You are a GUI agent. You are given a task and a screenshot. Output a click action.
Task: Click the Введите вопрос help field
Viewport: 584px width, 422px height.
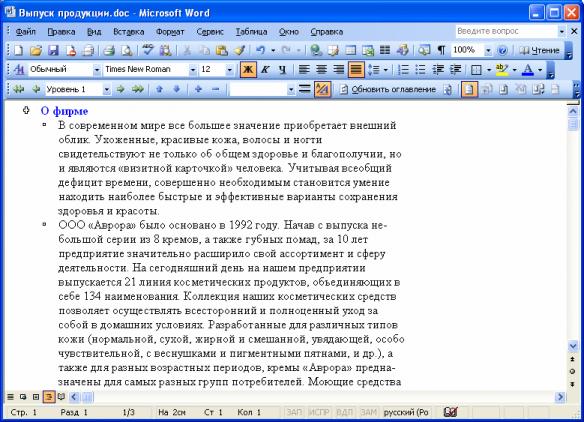tap(506, 31)
